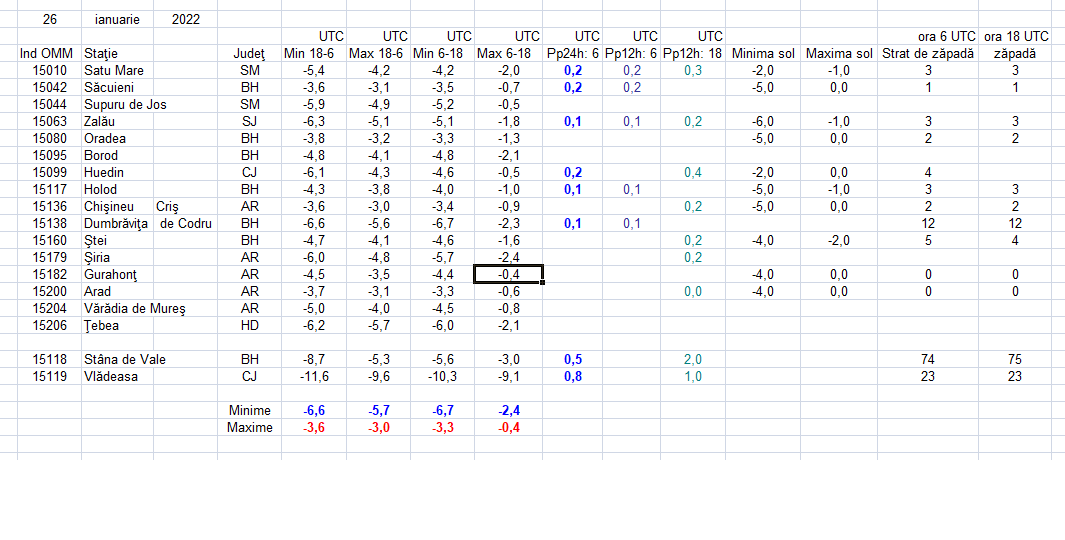Click the Zalău station name

point(117,122)
